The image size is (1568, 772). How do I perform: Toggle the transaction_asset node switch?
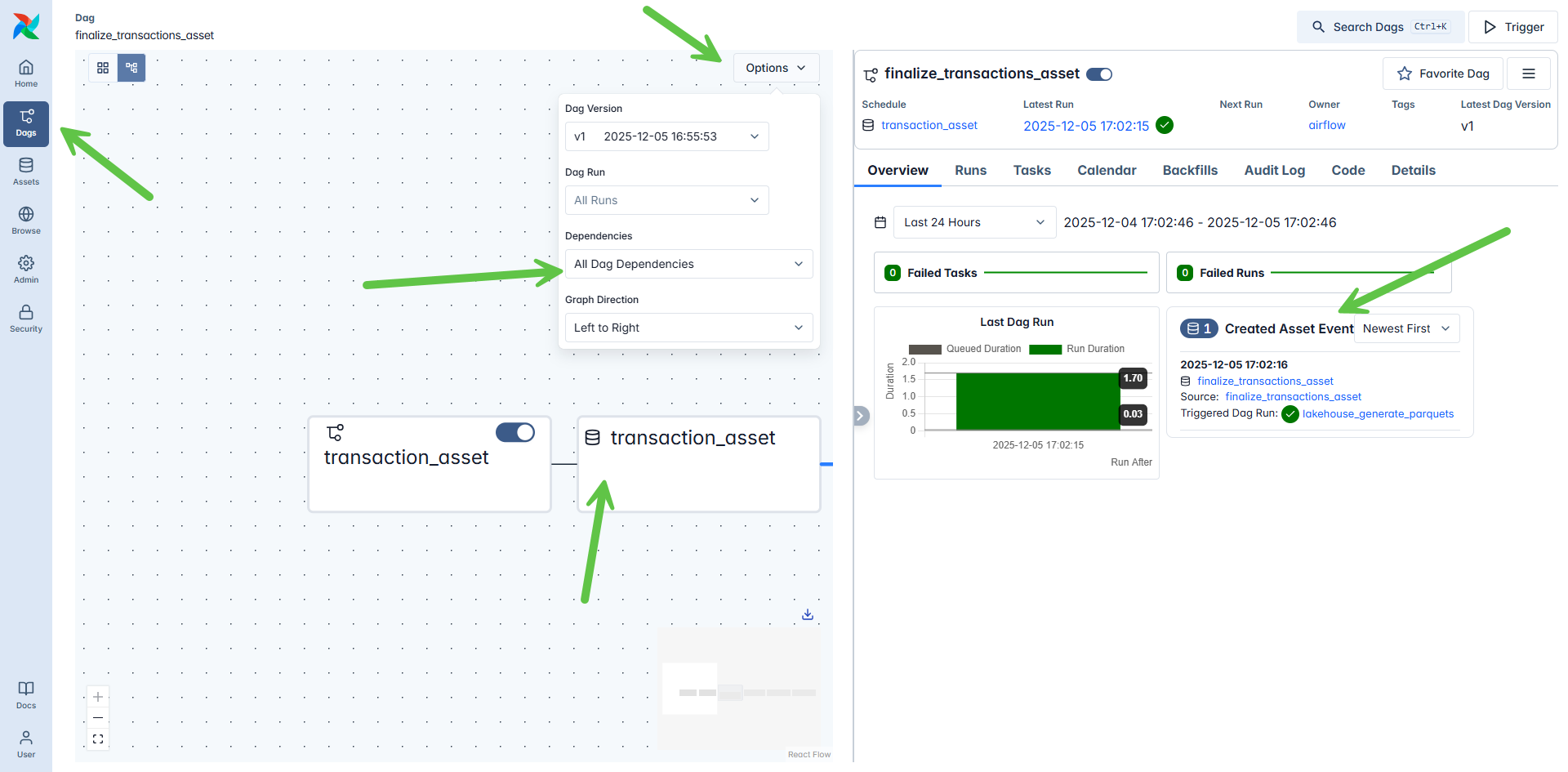point(515,432)
